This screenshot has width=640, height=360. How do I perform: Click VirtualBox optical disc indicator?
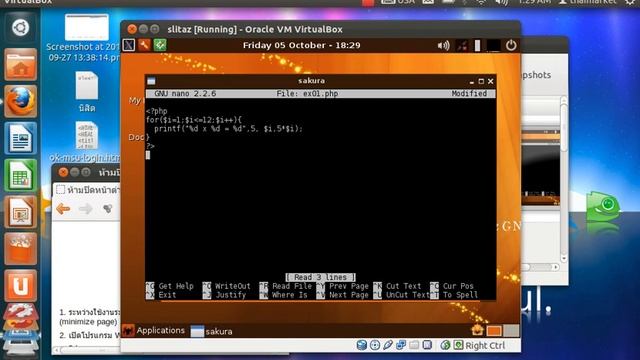click(x=375, y=345)
